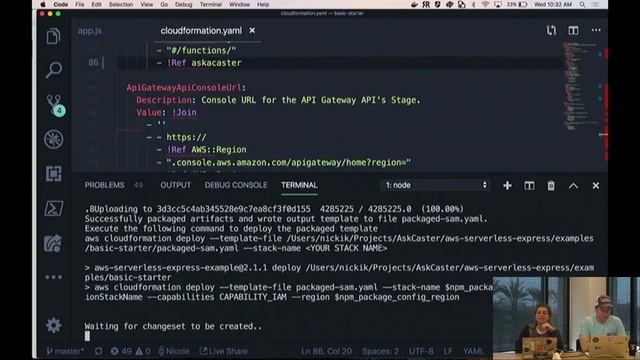Open the Go menu

[x=164, y=4]
